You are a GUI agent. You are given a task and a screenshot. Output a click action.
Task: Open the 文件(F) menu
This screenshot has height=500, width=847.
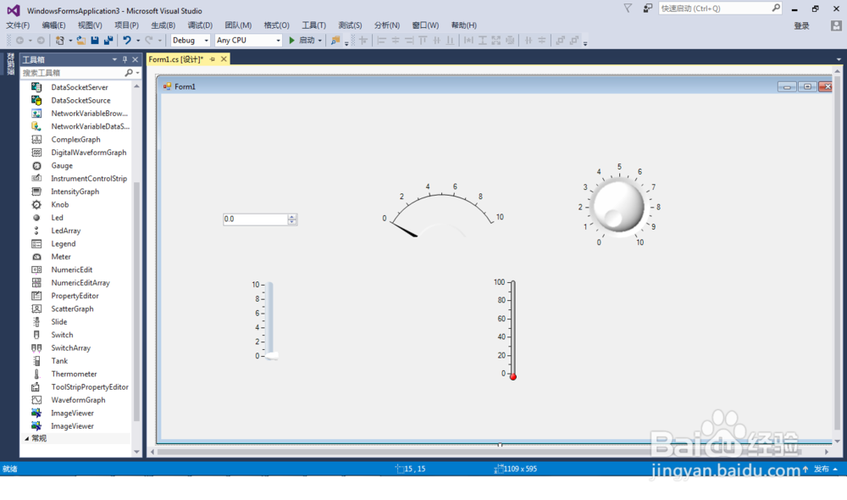(18, 25)
